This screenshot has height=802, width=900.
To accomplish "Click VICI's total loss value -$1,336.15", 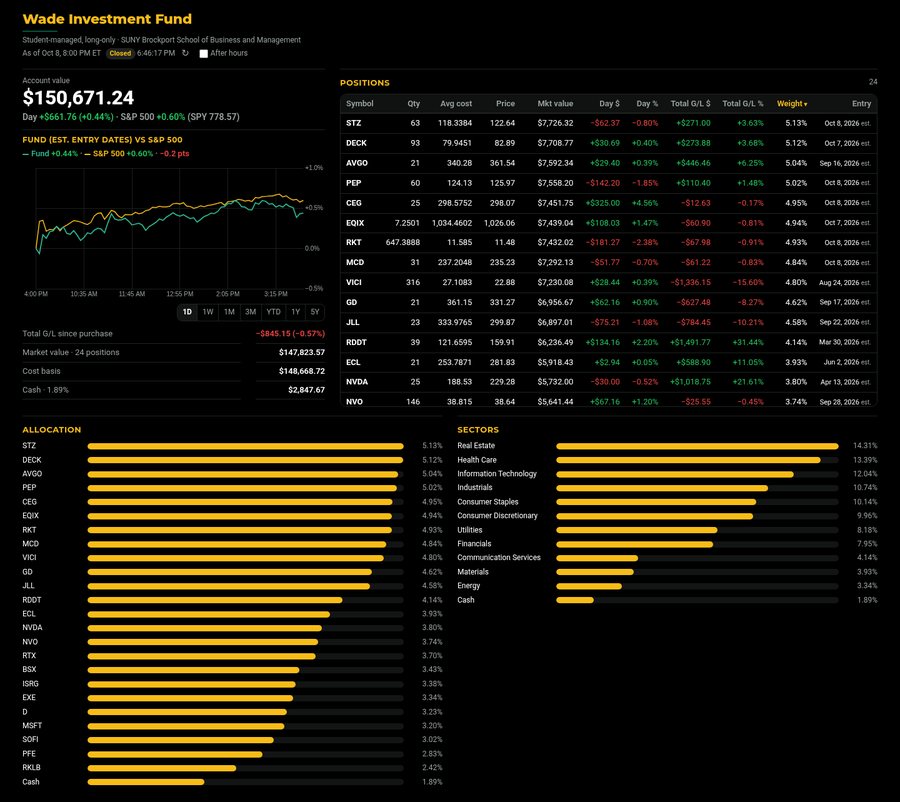I will pyautogui.click(x=690, y=282).
